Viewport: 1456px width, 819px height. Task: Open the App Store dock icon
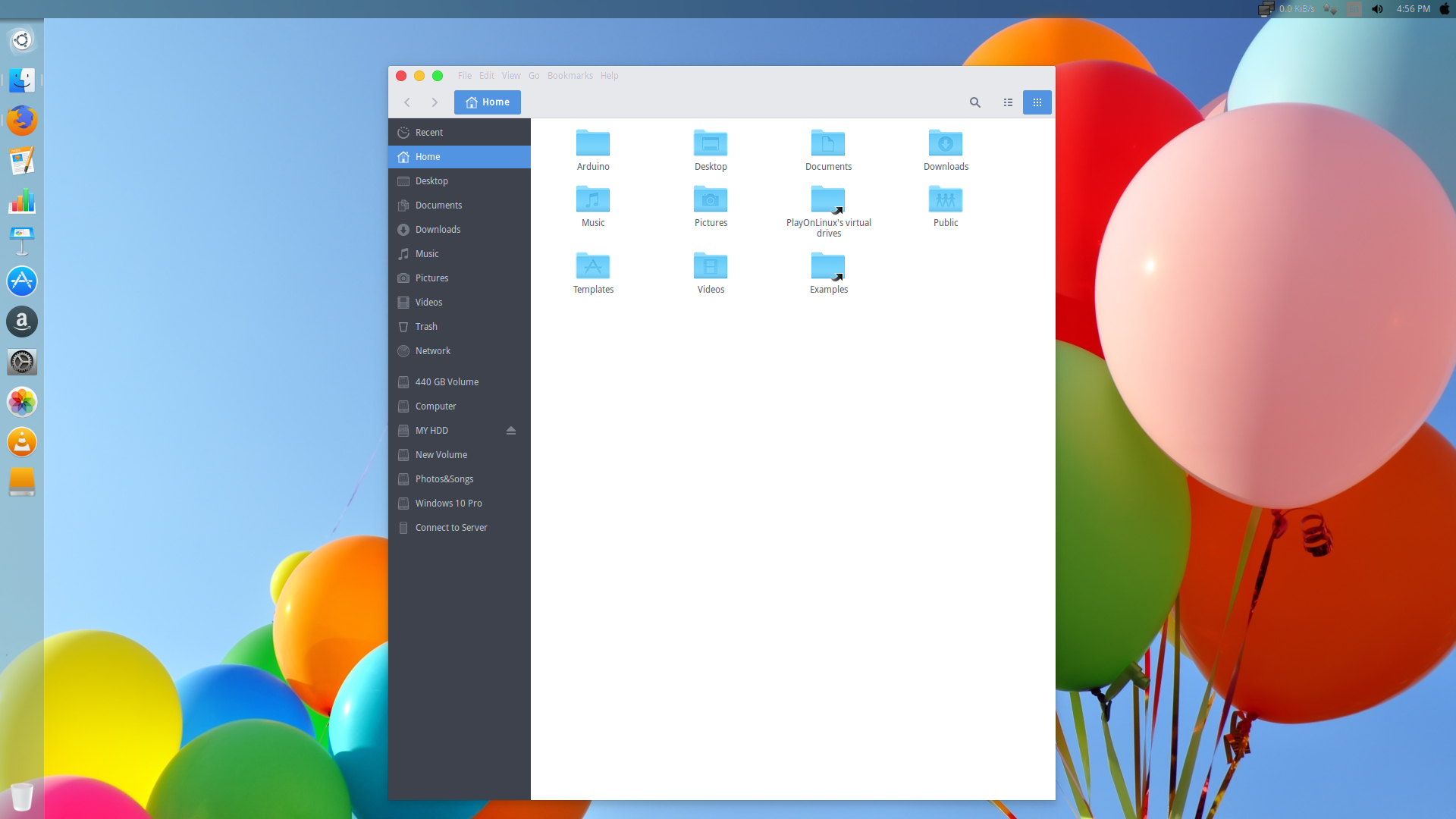click(x=22, y=281)
